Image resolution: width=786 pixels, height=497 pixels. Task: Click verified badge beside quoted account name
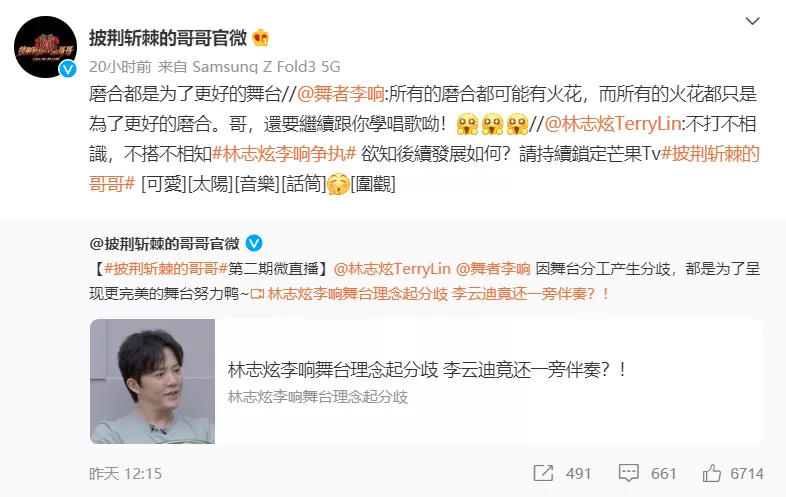tap(254, 243)
